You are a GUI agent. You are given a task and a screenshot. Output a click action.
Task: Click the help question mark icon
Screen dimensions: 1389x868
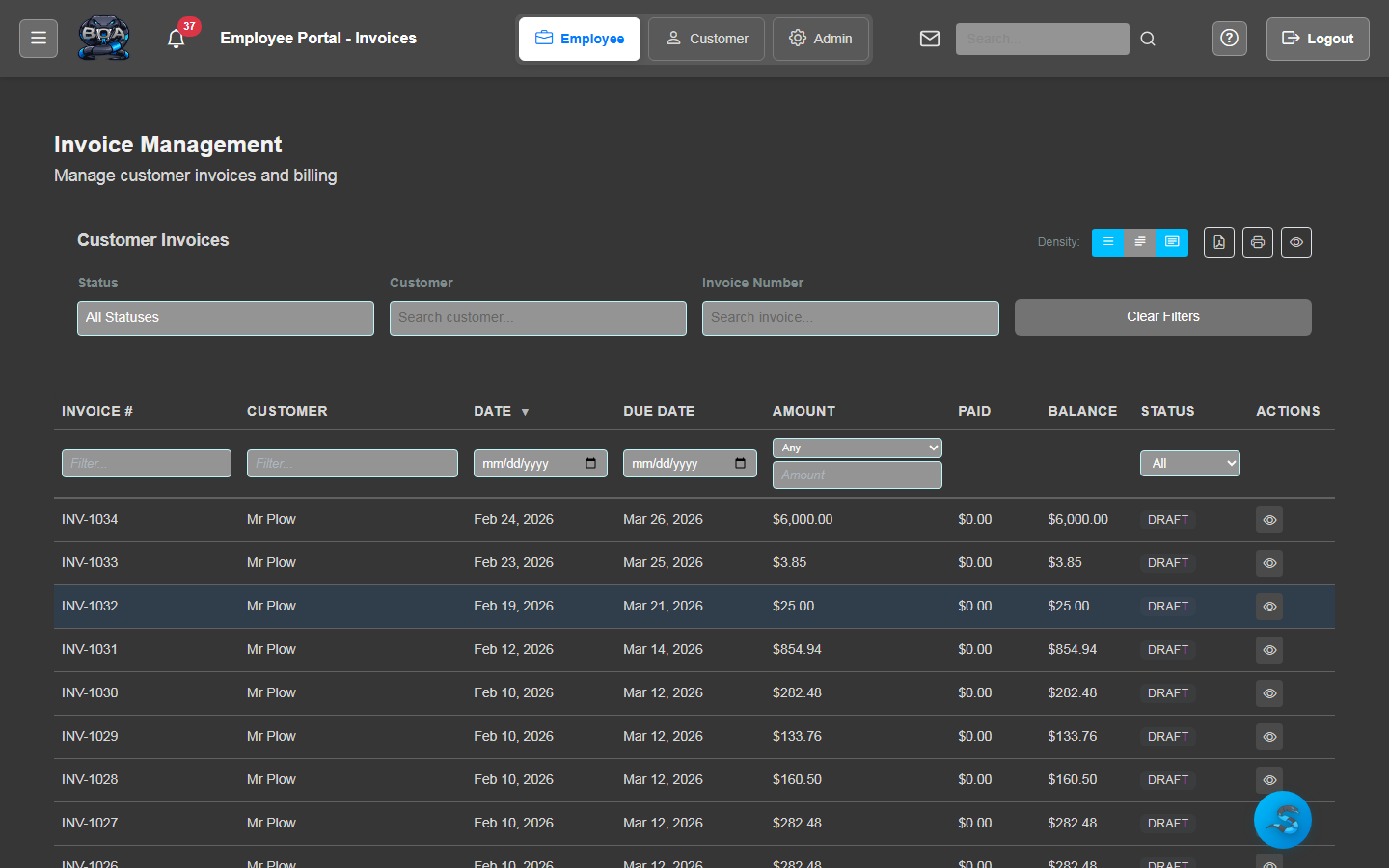1229,39
